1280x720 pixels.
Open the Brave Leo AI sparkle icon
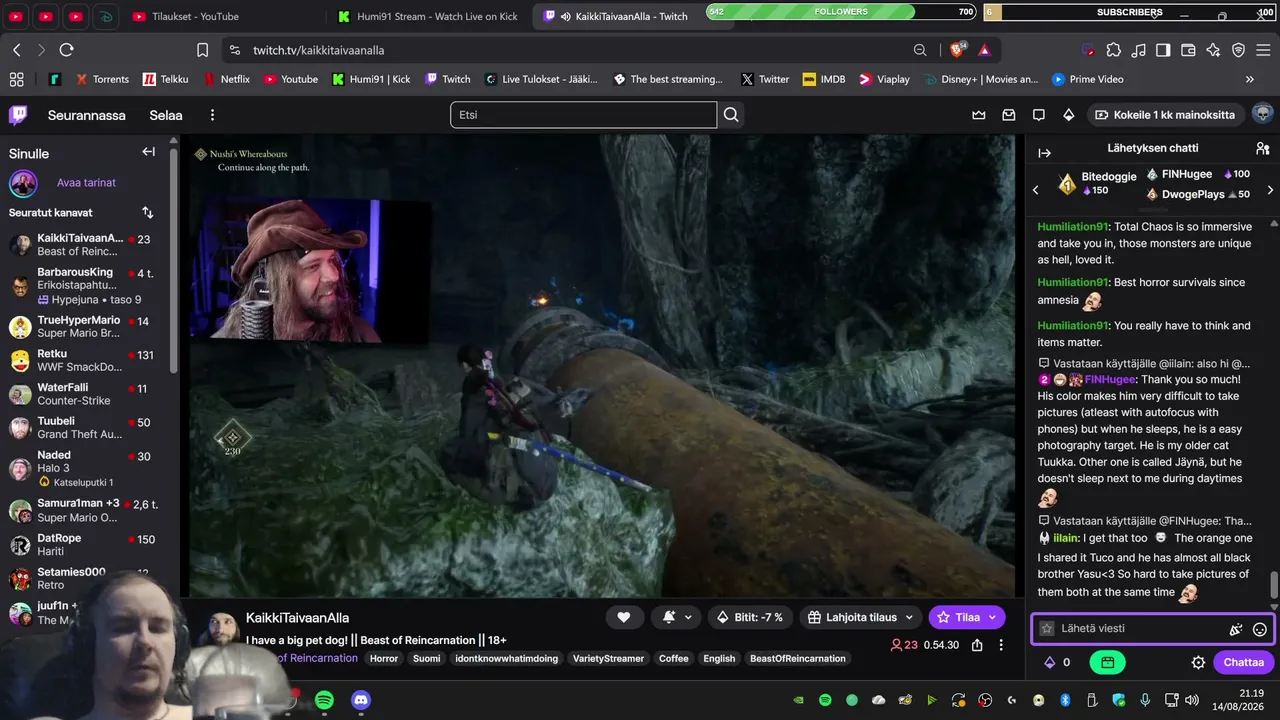pos(1213,50)
